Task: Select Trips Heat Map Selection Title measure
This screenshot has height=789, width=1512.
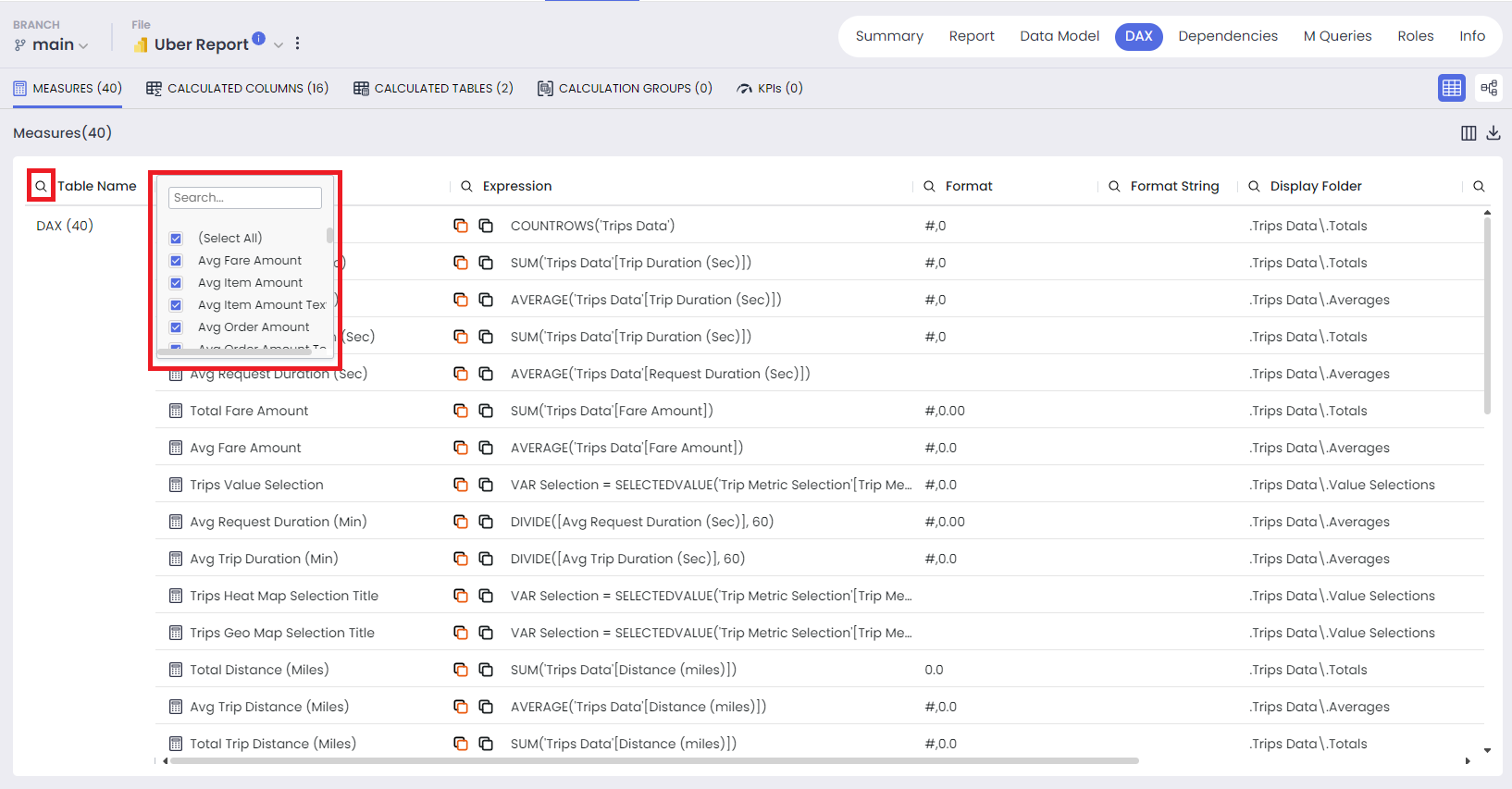Action: (x=284, y=596)
